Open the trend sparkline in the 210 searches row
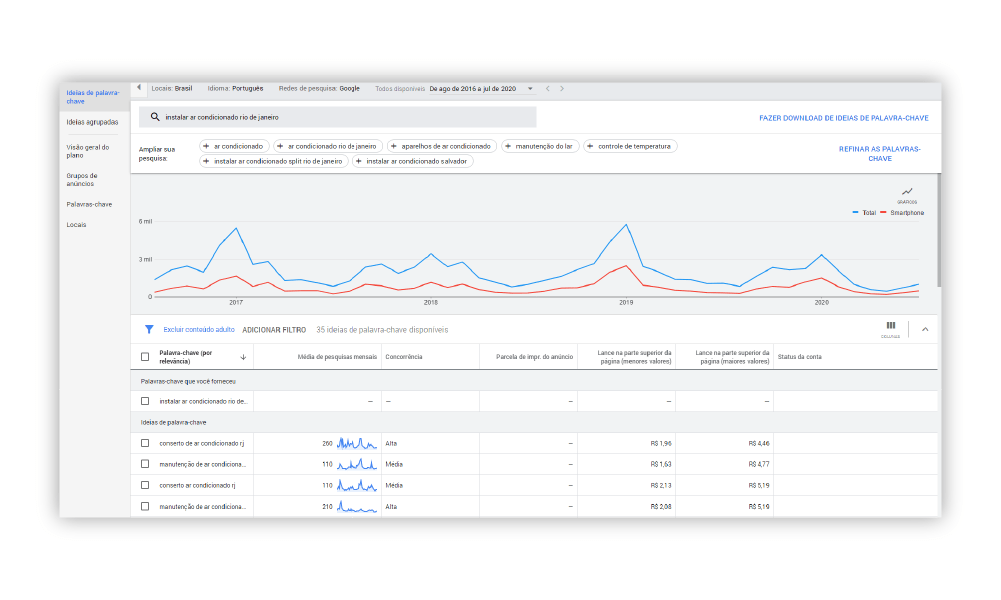The image size is (1001, 600). pos(357,506)
